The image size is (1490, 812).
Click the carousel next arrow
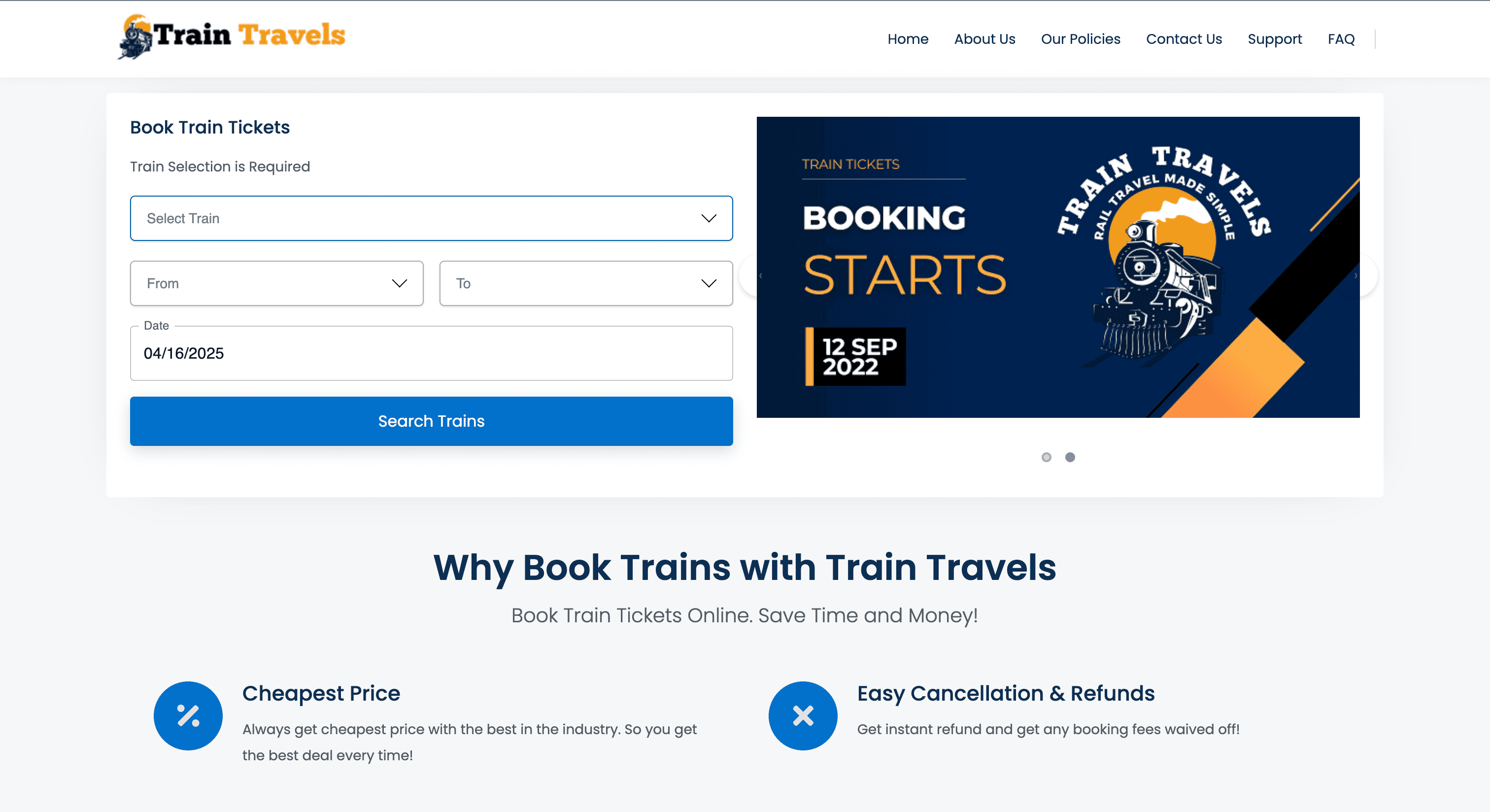(x=1356, y=275)
